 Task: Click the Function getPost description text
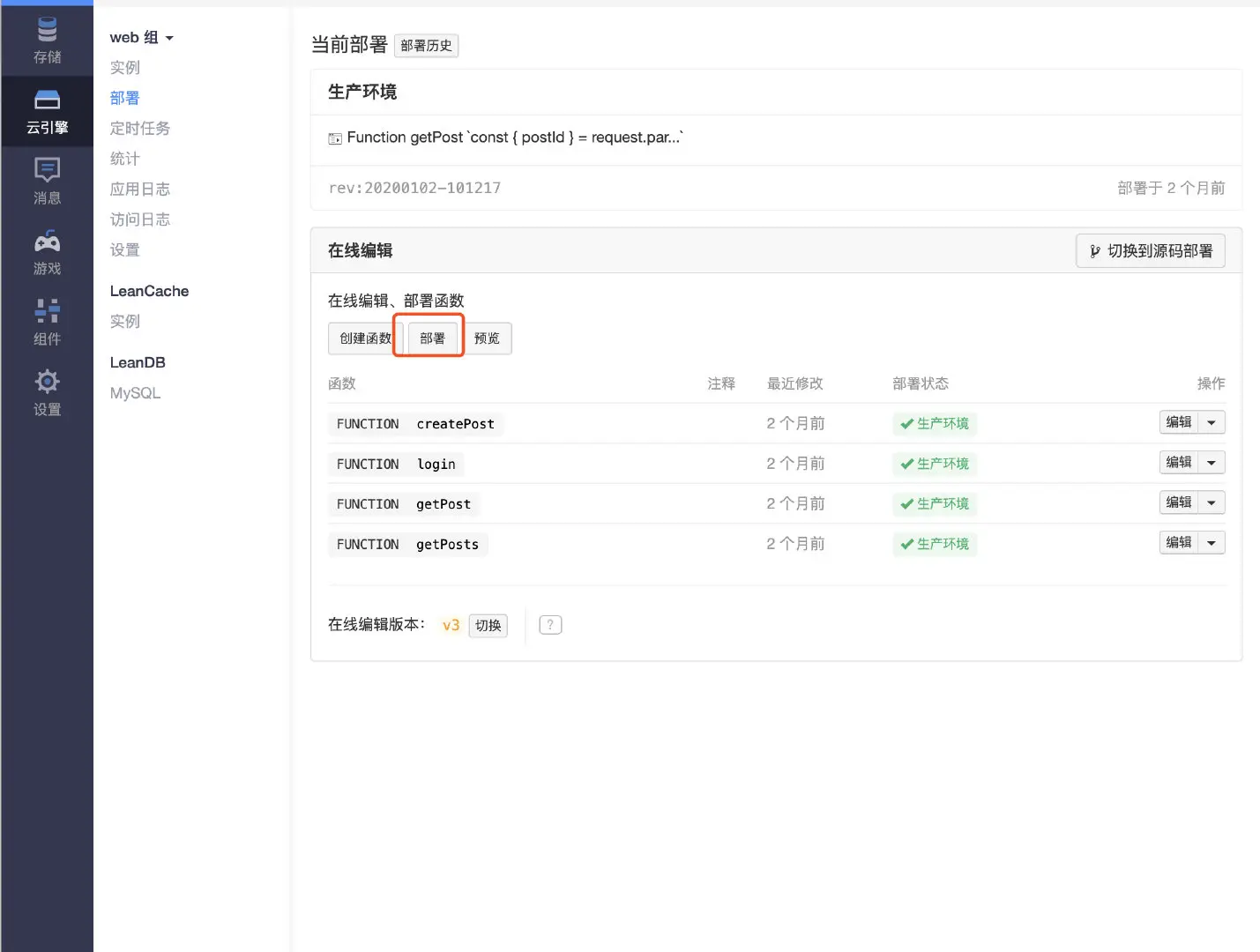(x=515, y=138)
